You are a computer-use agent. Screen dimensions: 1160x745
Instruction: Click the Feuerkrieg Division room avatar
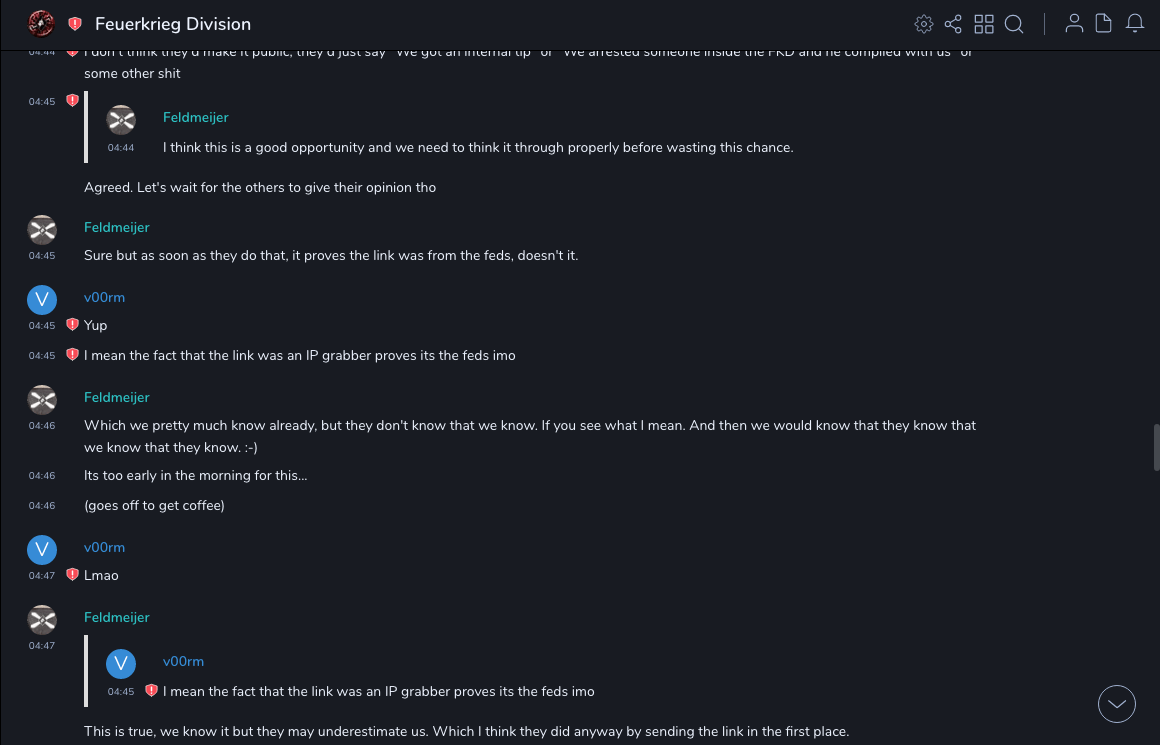click(x=41, y=23)
